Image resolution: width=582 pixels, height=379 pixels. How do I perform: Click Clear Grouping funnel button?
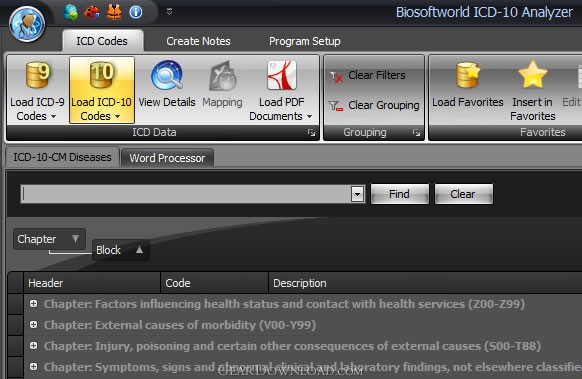coord(375,105)
